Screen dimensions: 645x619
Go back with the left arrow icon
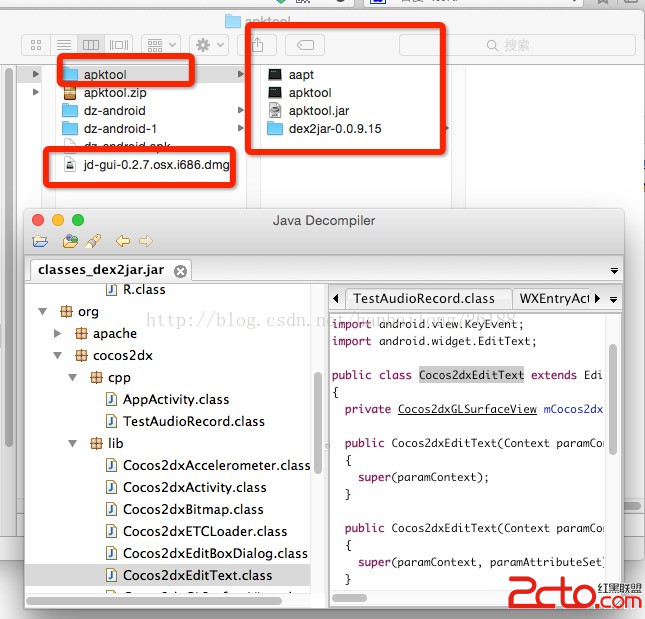pyautogui.click(x=122, y=241)
